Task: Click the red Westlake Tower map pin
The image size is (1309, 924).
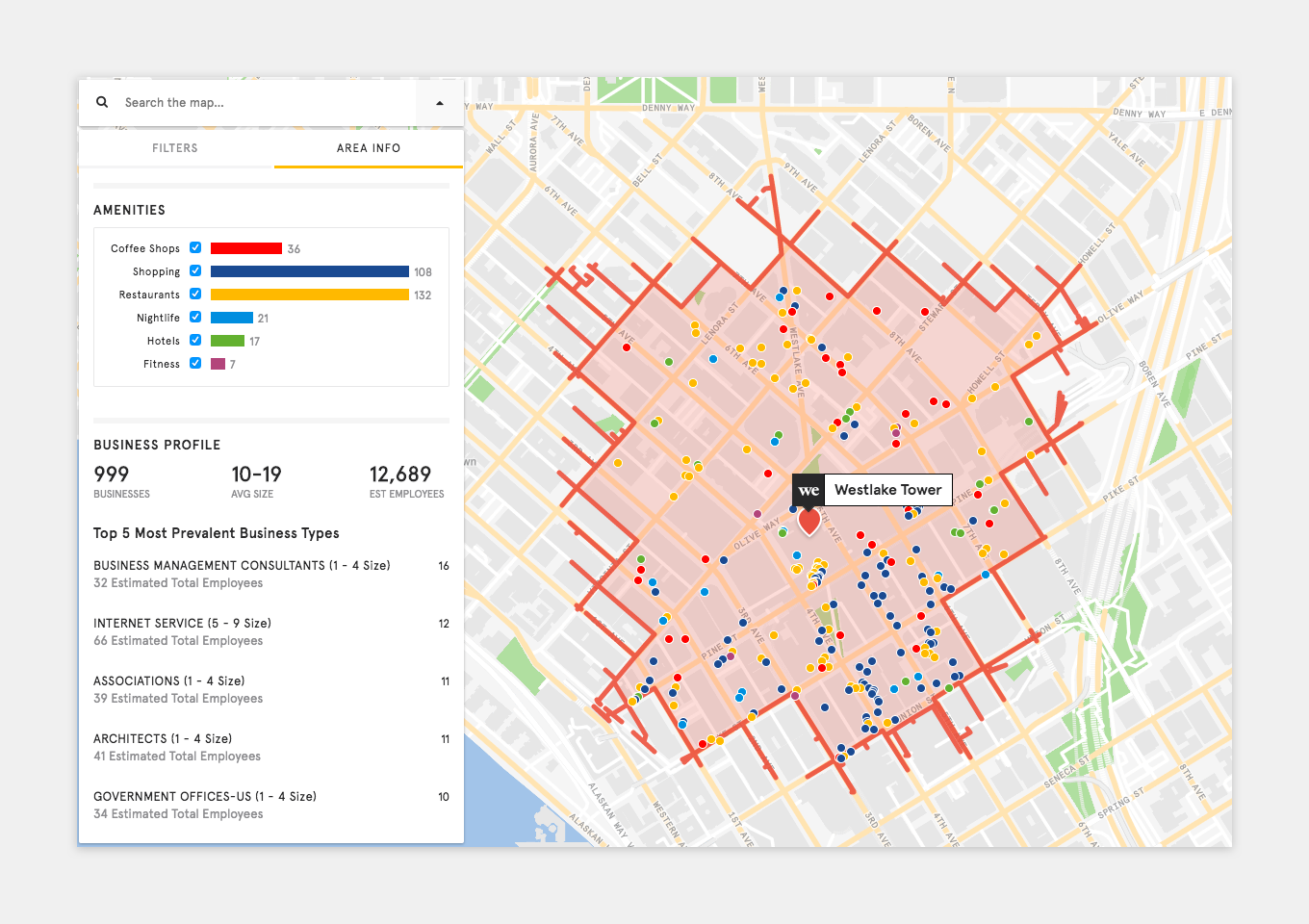Action: (x=809, y=521)
